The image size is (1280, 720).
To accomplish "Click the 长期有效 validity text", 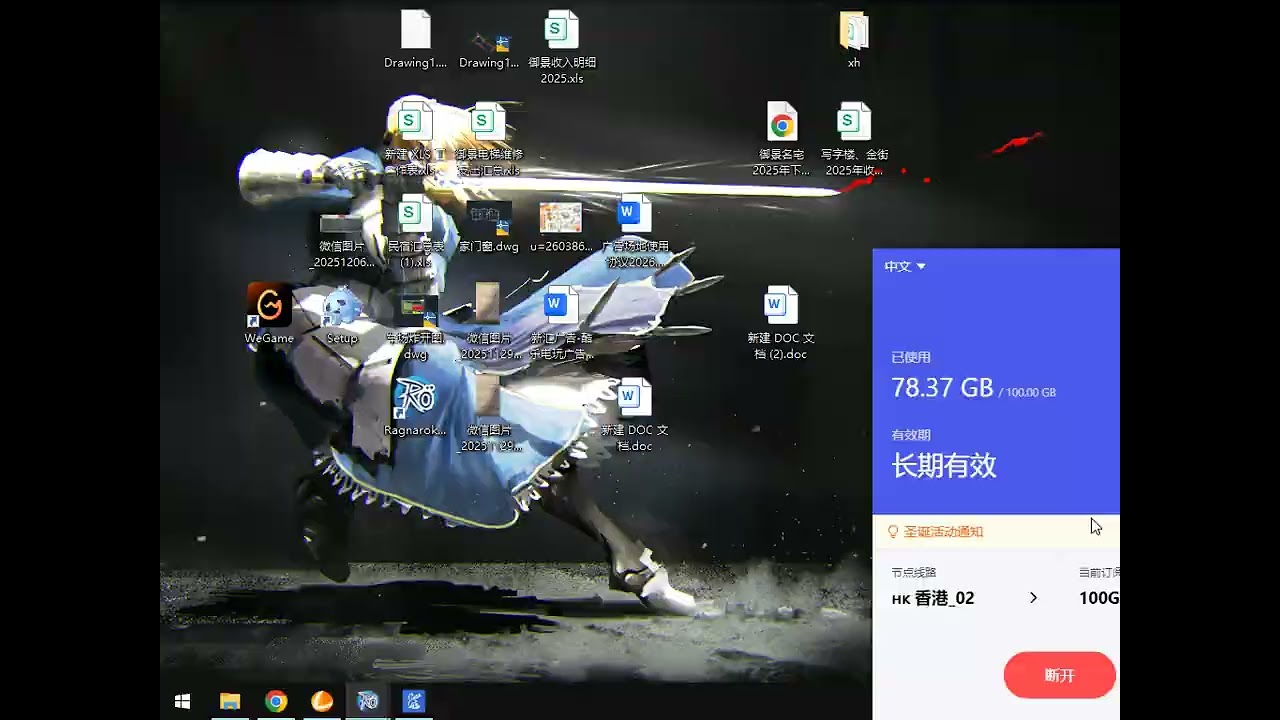I will pyautogui.click(x=944, y=465).
